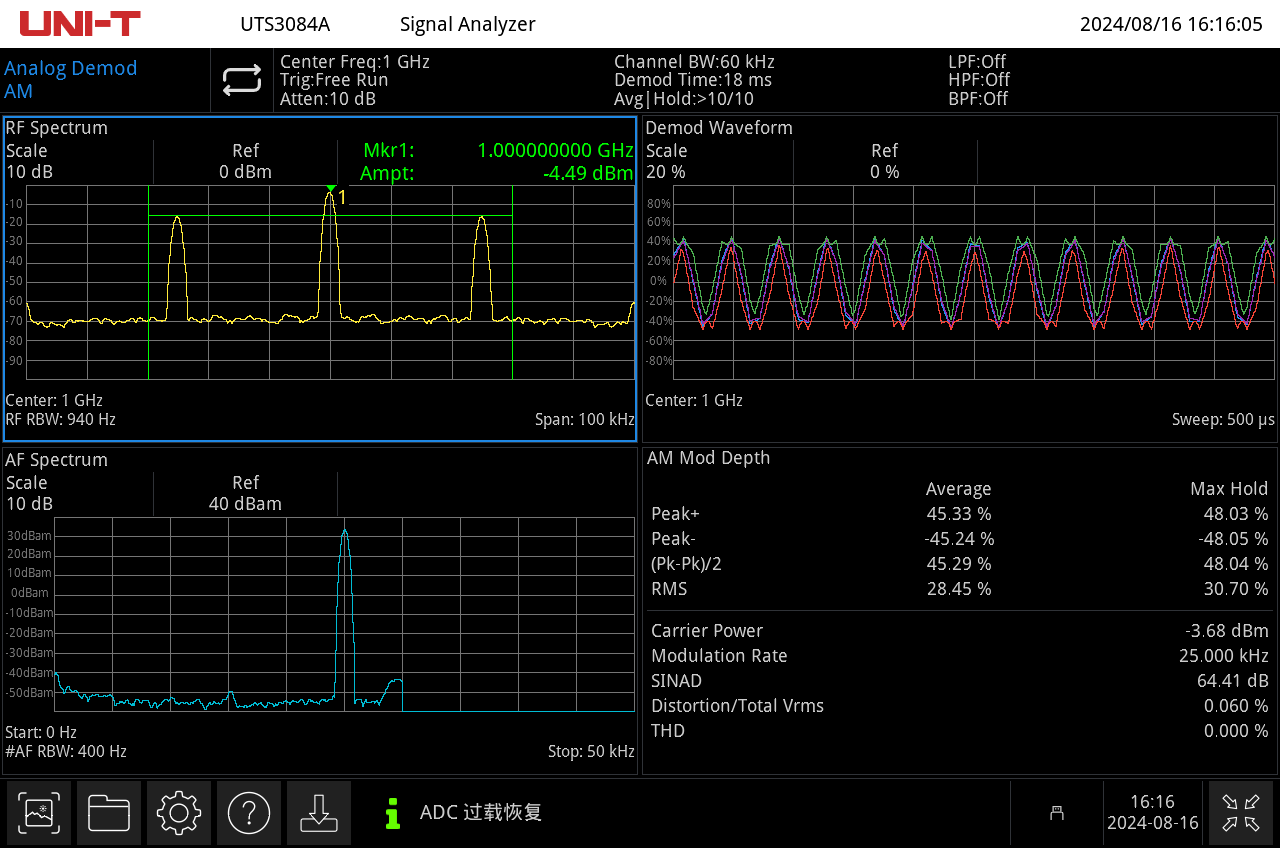1280x848 pixels.
Task: Edit the AF Spectrum Ref 40 dBam value
Action: (x=245, y=493)
